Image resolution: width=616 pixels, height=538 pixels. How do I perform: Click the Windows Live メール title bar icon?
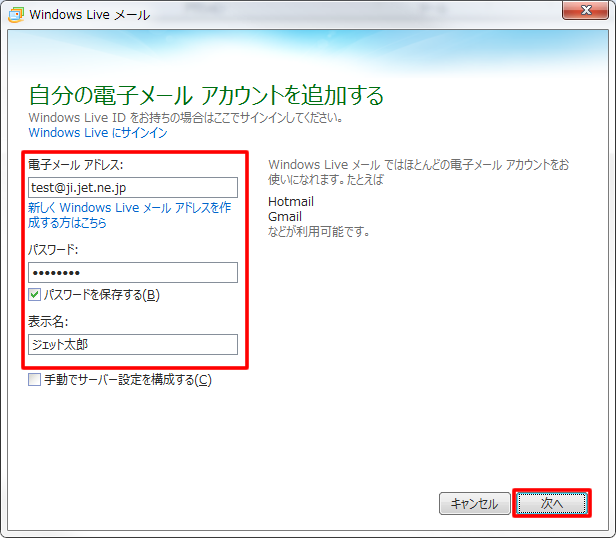pyautogui.click(x=15, y=14)
